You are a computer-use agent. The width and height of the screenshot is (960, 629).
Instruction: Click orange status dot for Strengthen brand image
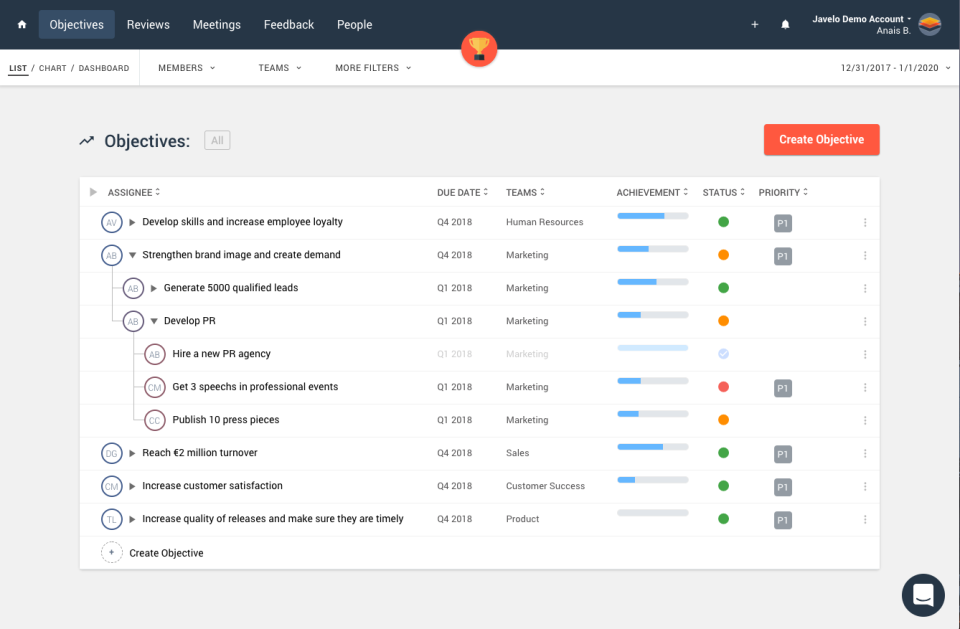723,255
